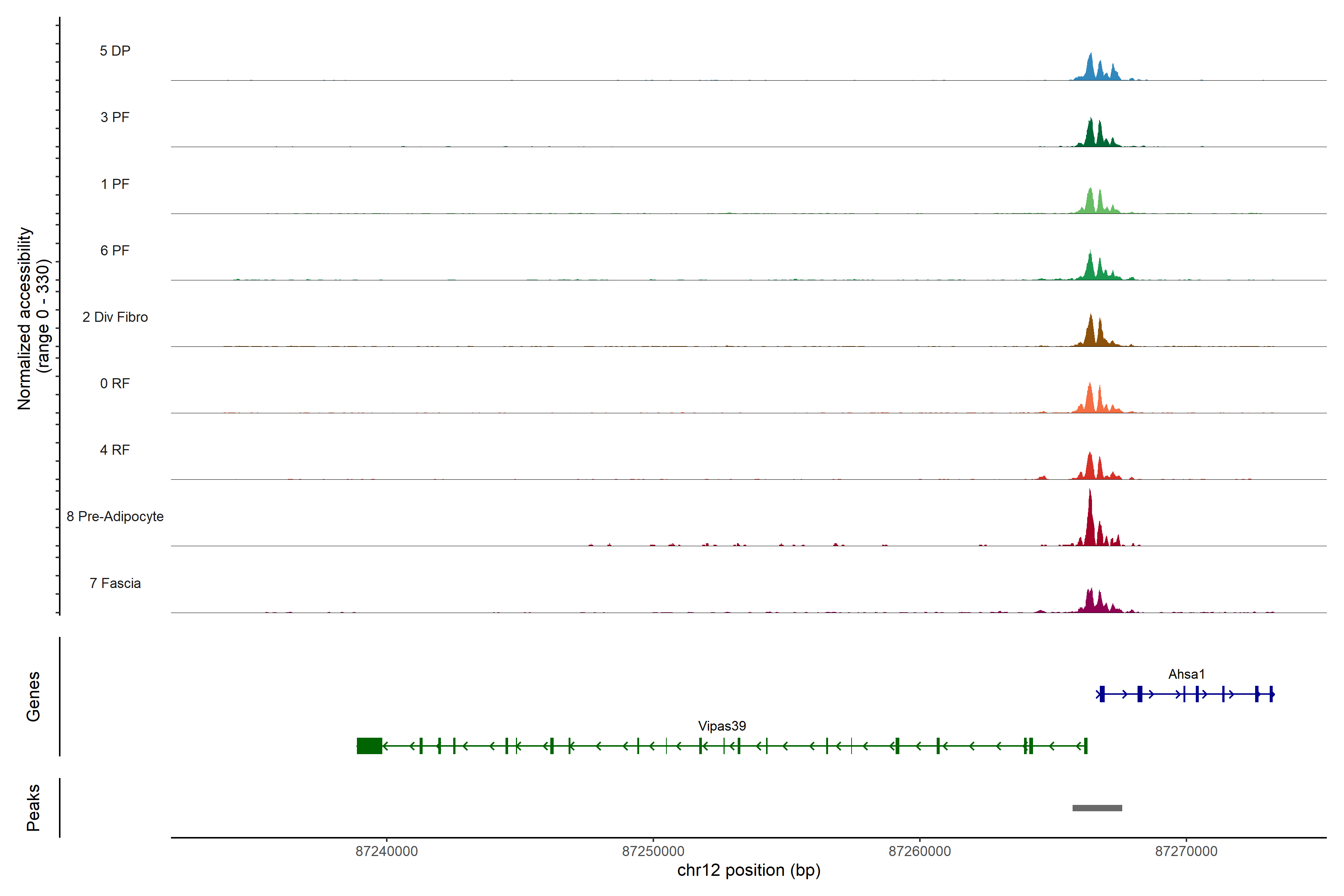Screen dimensions: 1344x896
Task: Click the 5 DP track label
Action: pyautogui.click(x=115, y=51)
